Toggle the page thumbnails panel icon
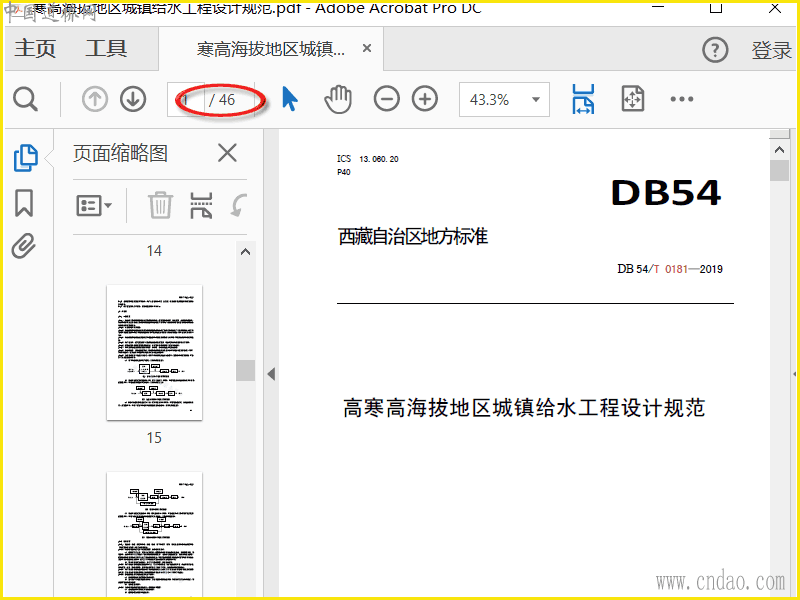This screenshot has height=600, width=800. coord(25,158)
